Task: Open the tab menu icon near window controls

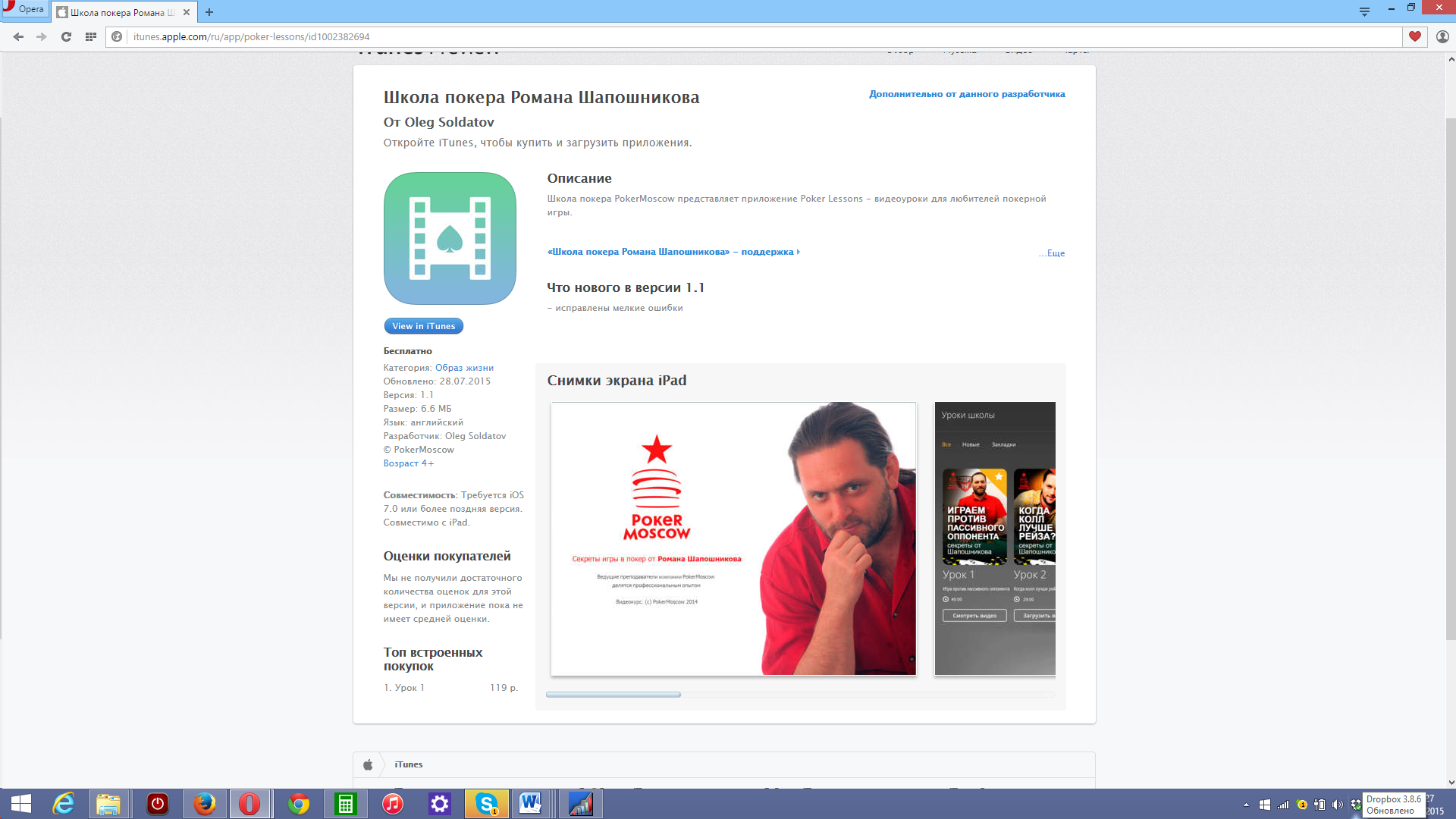Action: 1364,11
